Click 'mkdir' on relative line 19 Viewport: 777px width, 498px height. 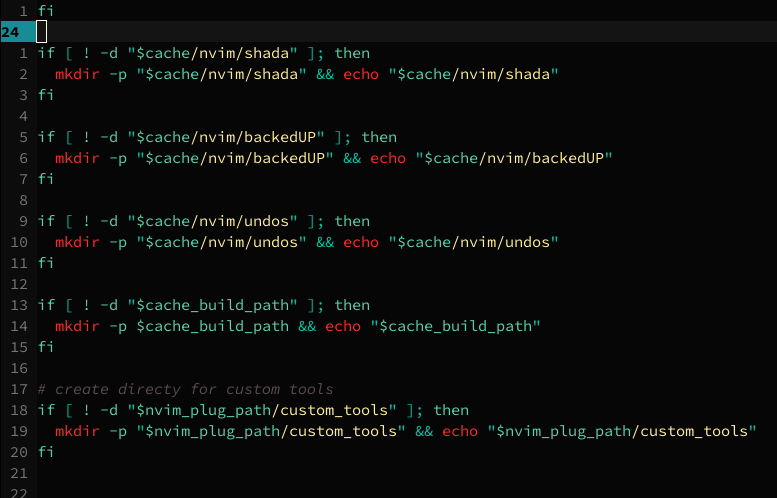(77, 431)
